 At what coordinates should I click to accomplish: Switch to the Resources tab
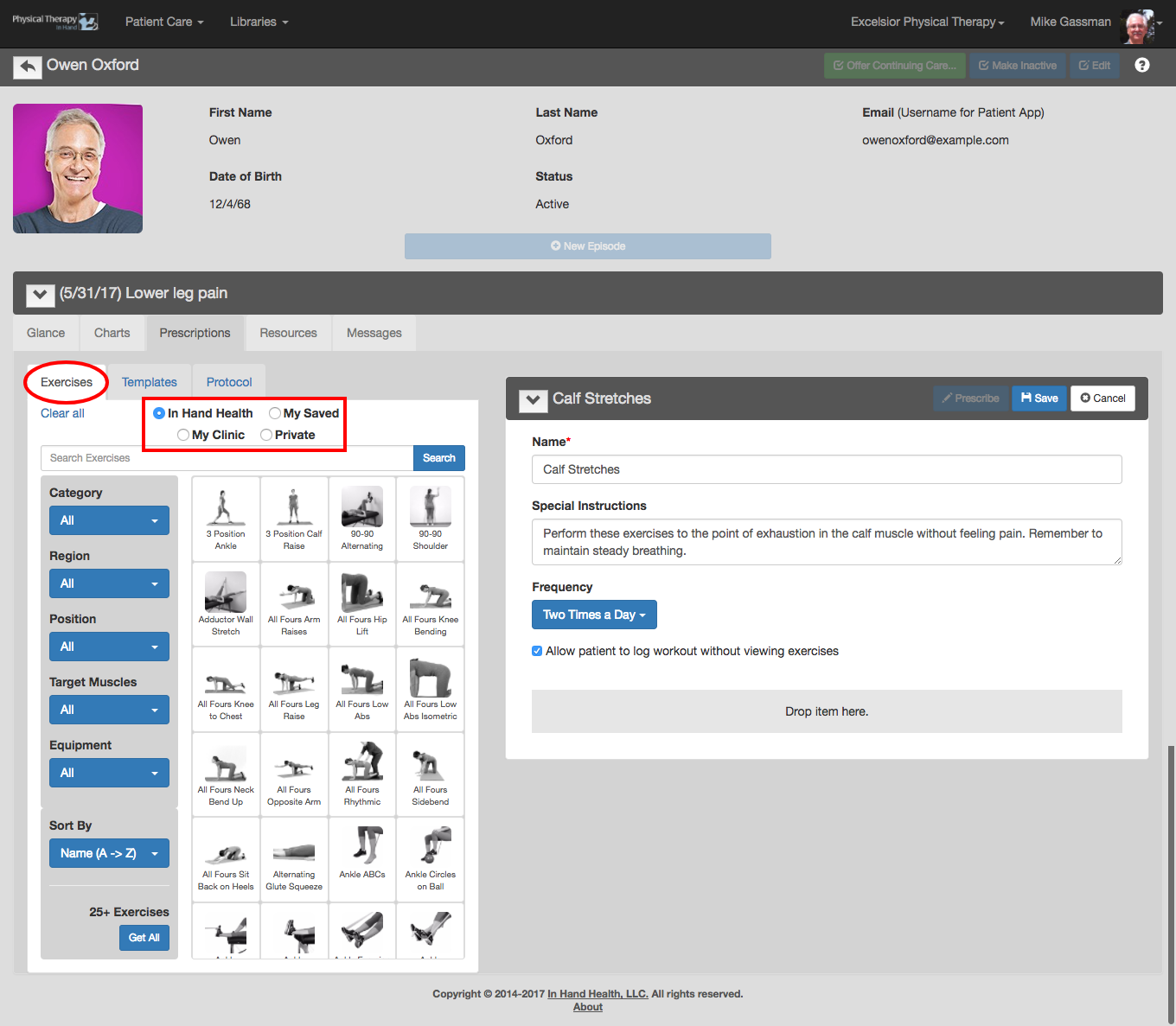pos(289,333)
